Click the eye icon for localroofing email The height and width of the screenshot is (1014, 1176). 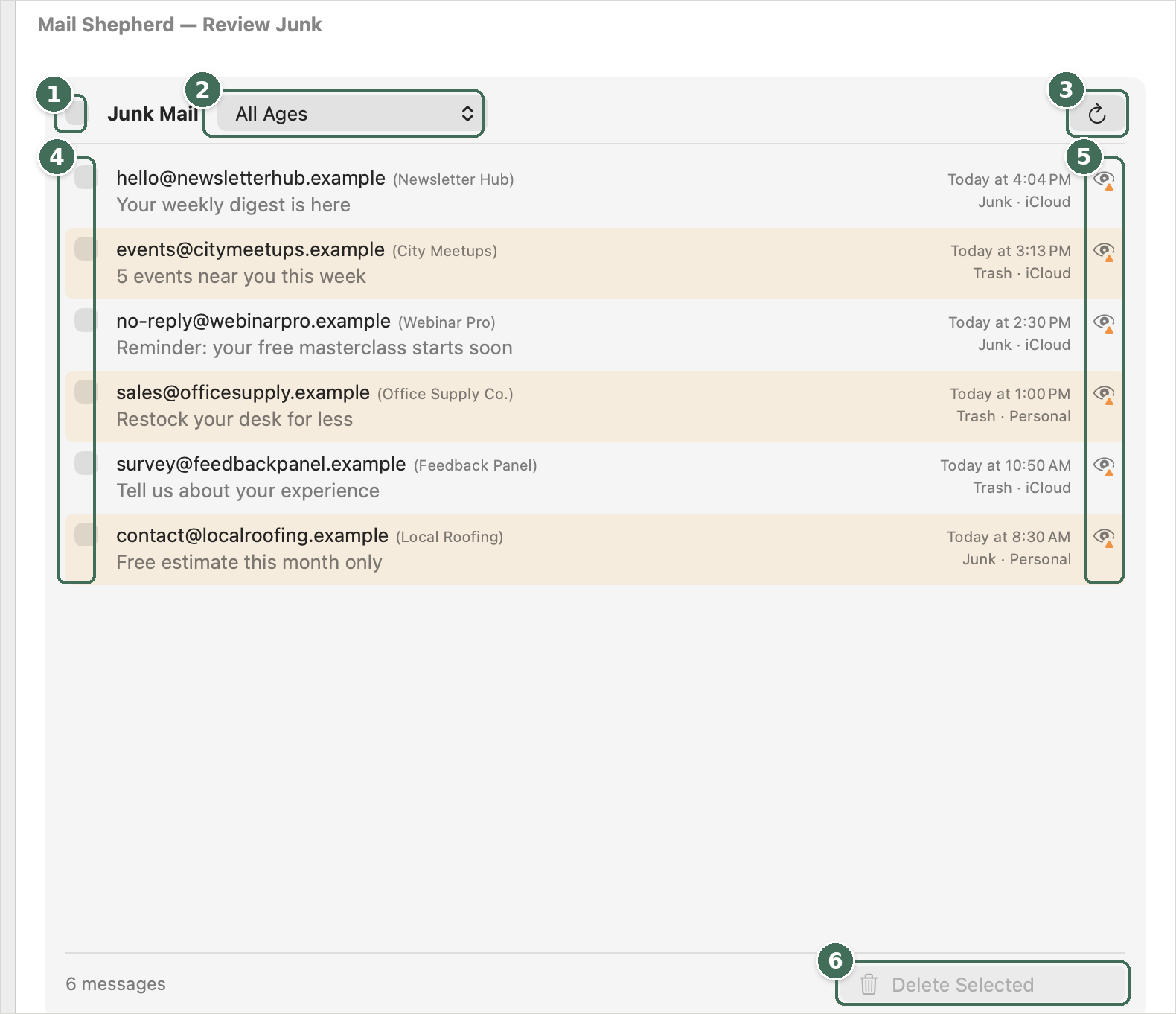point(1104,538)
